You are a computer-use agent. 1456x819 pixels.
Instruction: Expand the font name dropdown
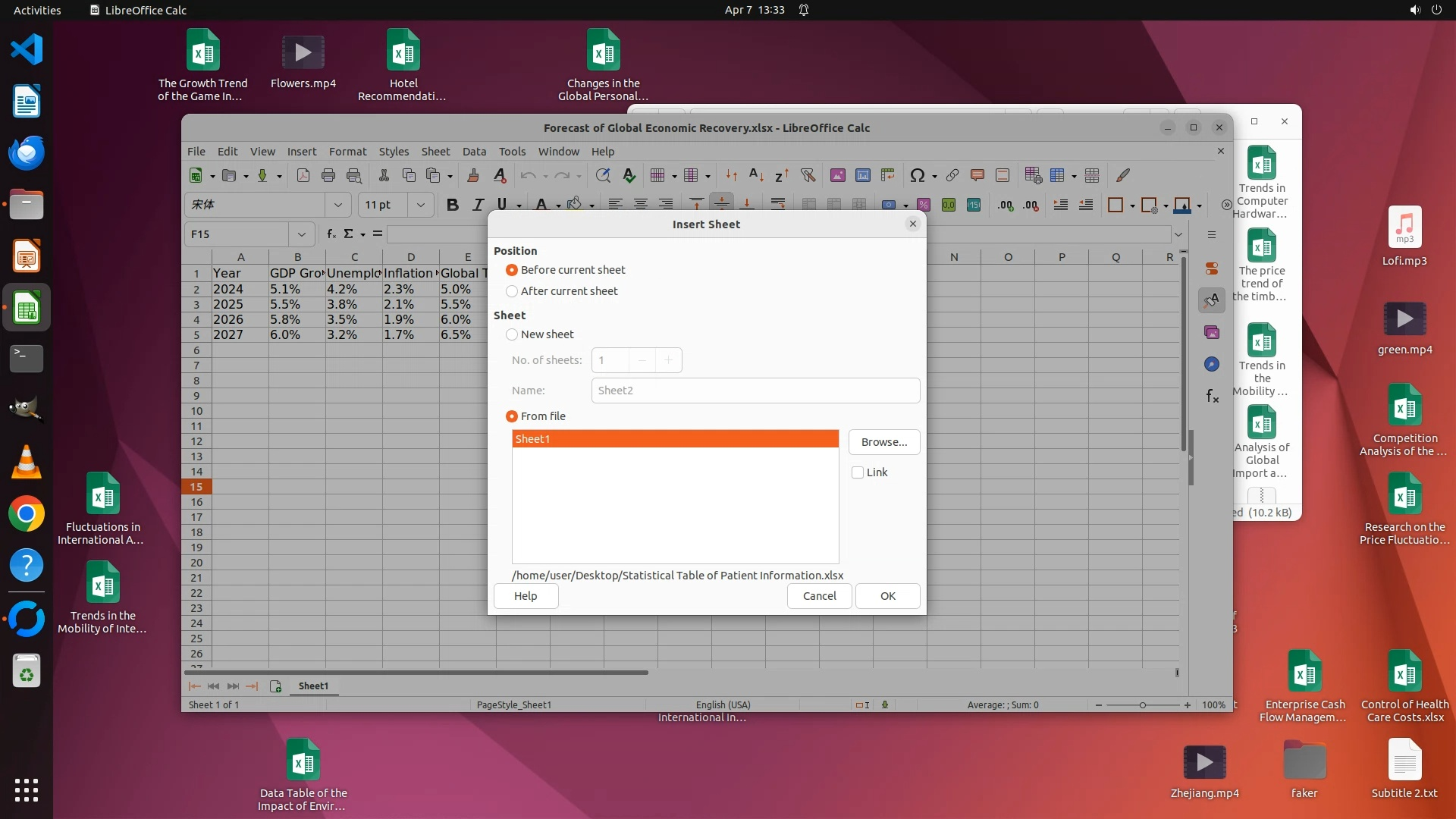coord(338,205)
